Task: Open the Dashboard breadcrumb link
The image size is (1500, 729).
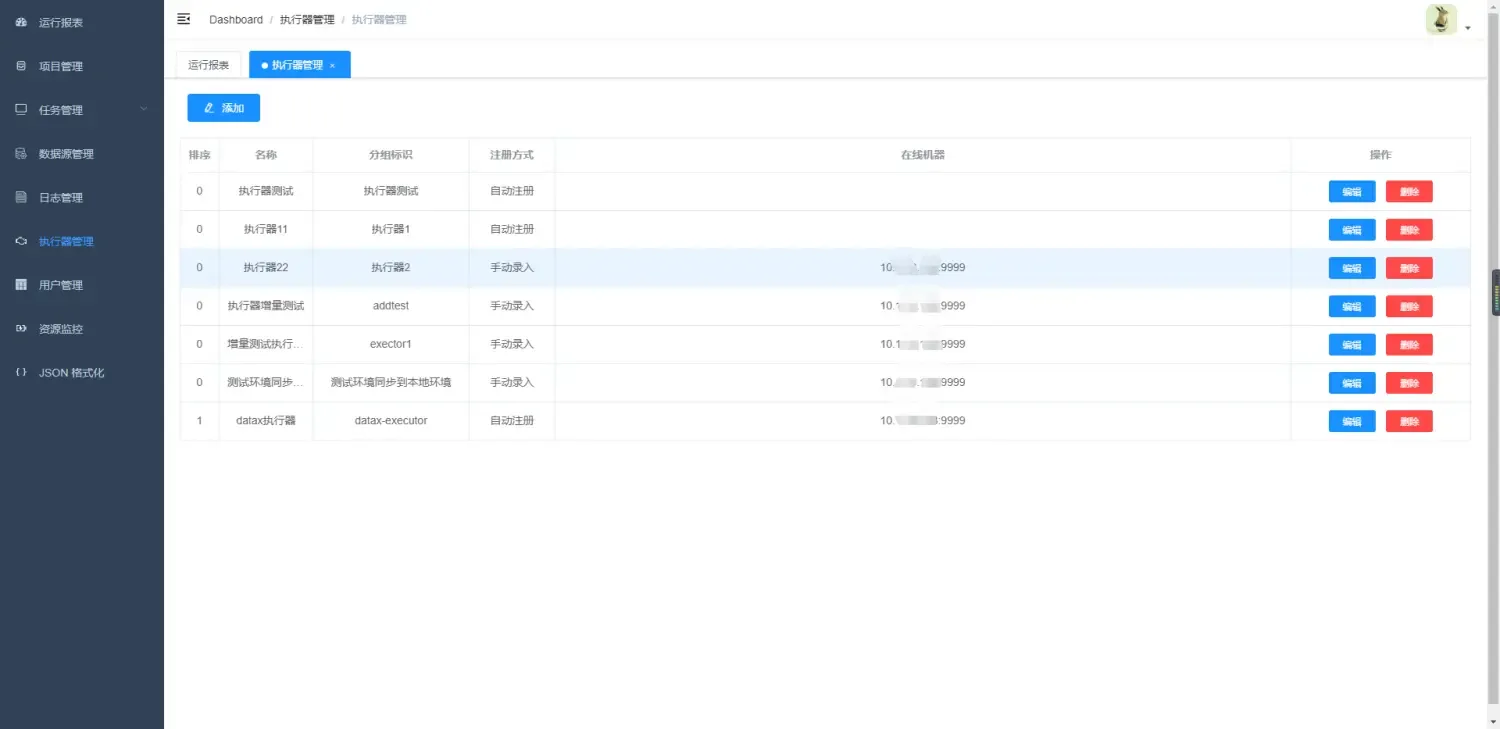Action: (x=236, y=18)
